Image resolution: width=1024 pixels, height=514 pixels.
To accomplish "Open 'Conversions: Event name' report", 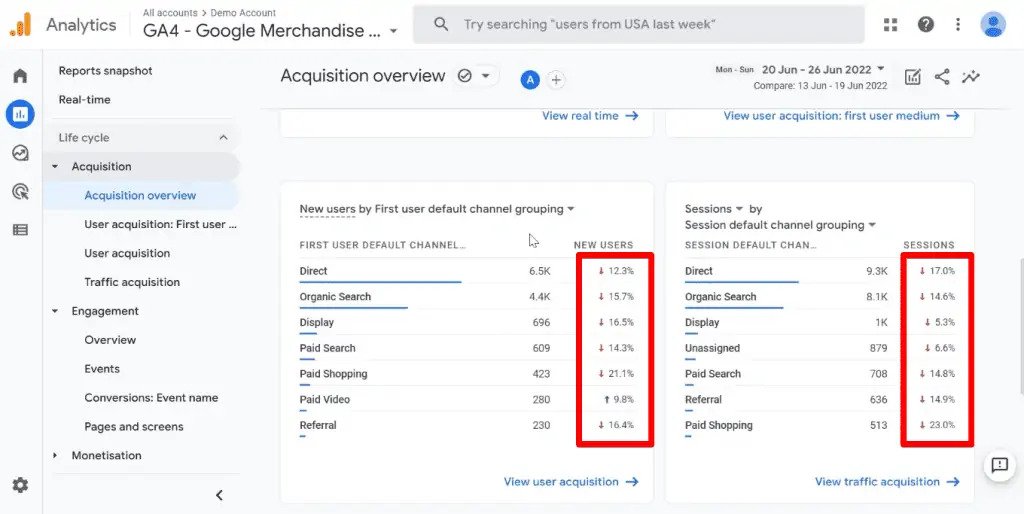I will click(x=151, y=398).
